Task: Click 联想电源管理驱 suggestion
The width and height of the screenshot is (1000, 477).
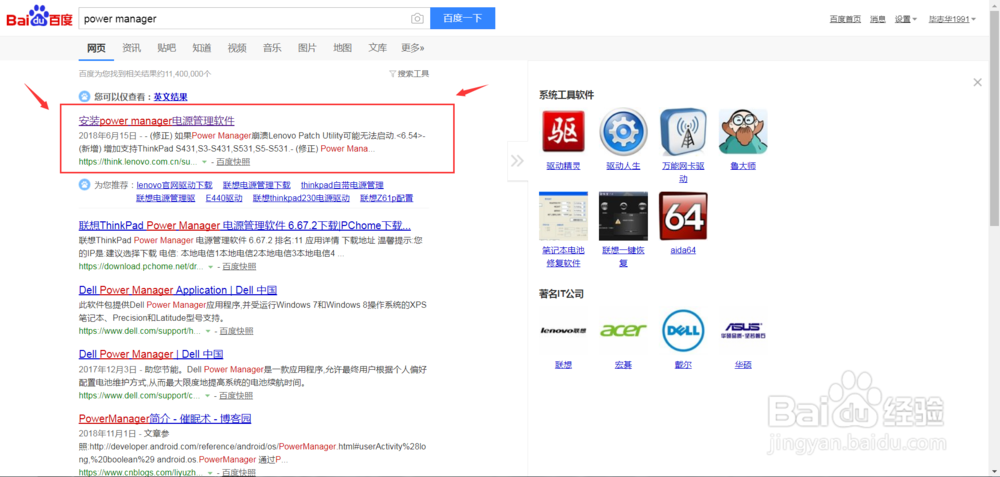Action: pyautogui.click(x=165, y=198)
